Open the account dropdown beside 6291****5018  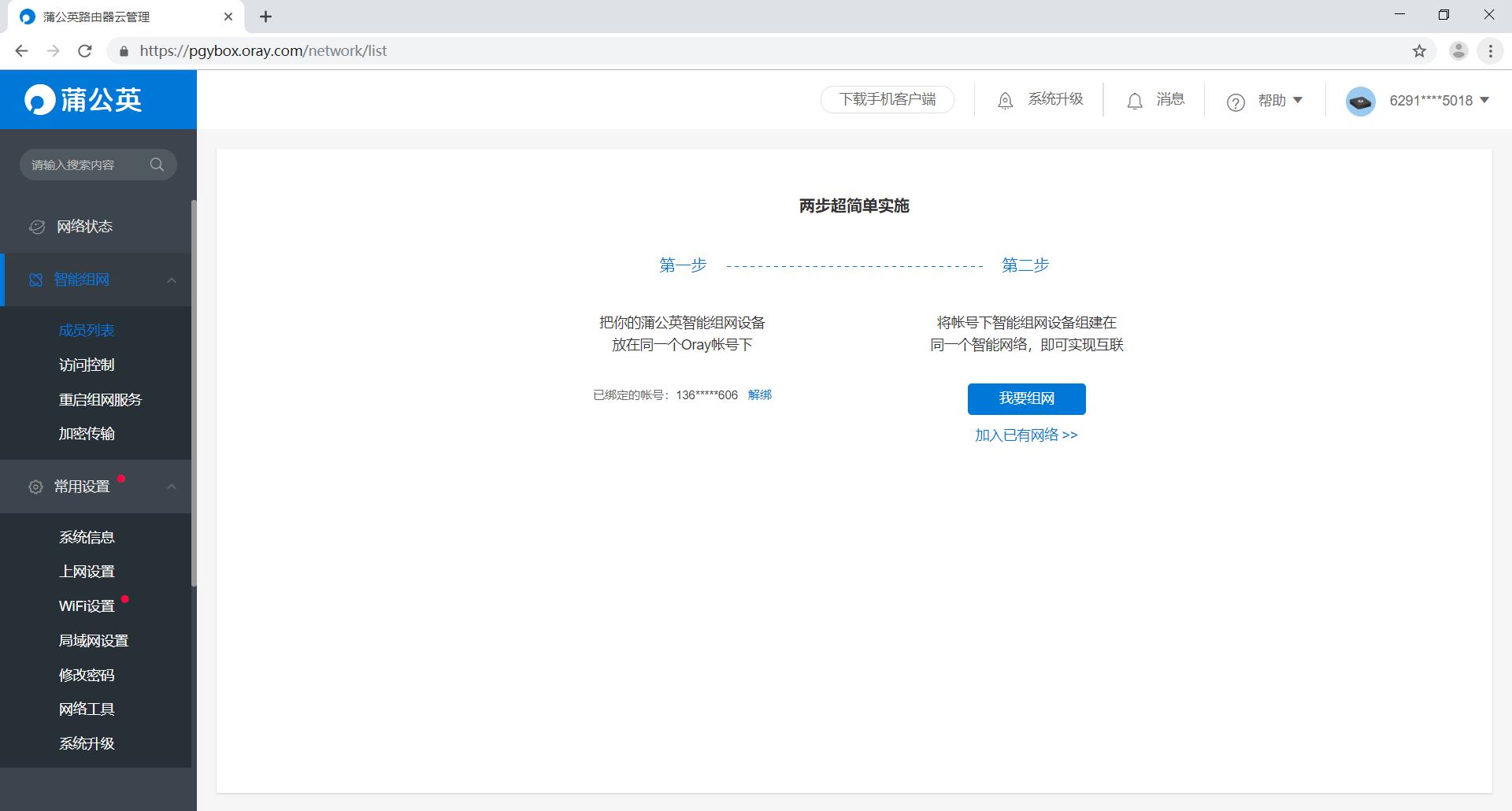click(1484, 101)
